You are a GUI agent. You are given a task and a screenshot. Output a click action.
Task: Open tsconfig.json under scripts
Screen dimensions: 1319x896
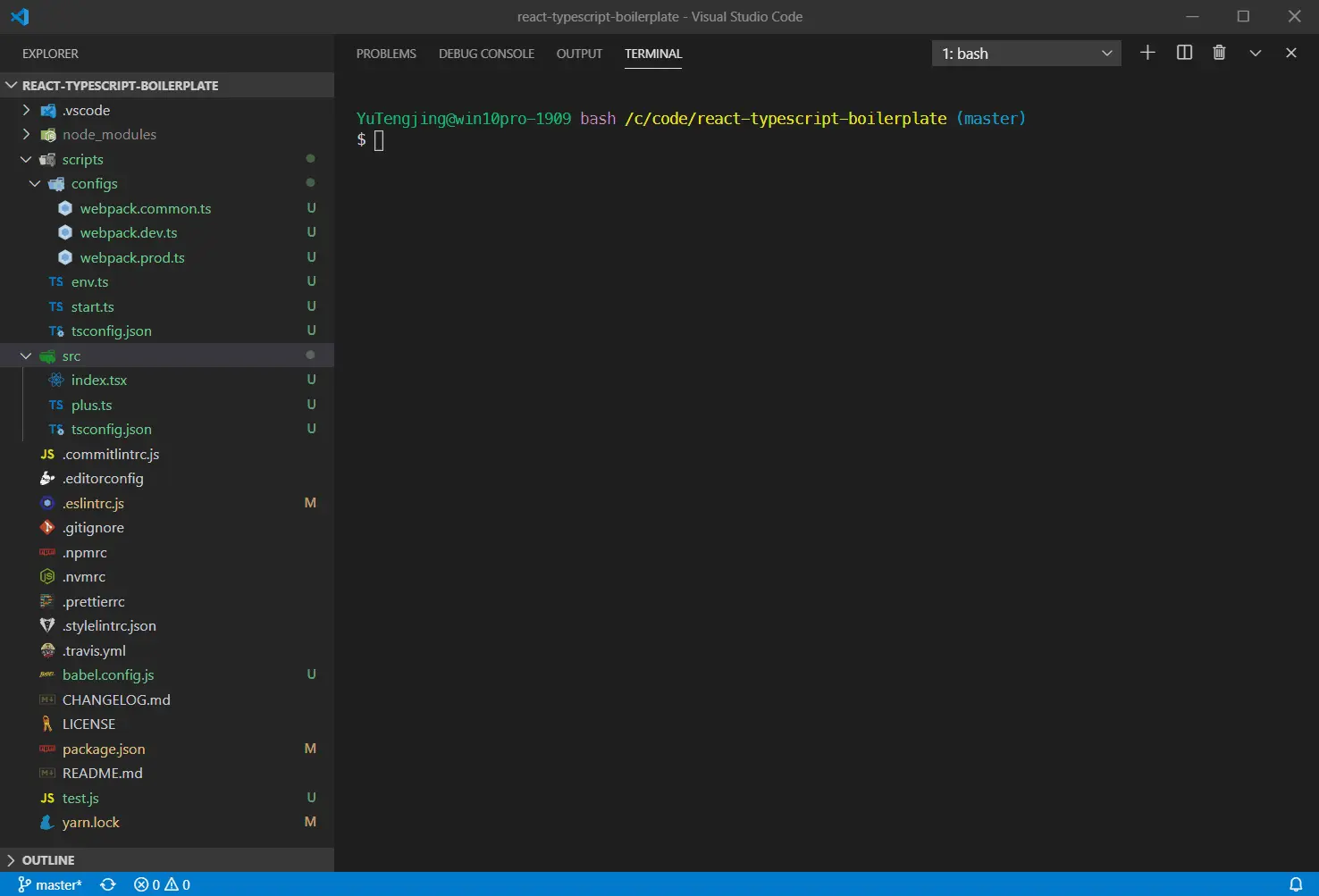pos(167,331)
